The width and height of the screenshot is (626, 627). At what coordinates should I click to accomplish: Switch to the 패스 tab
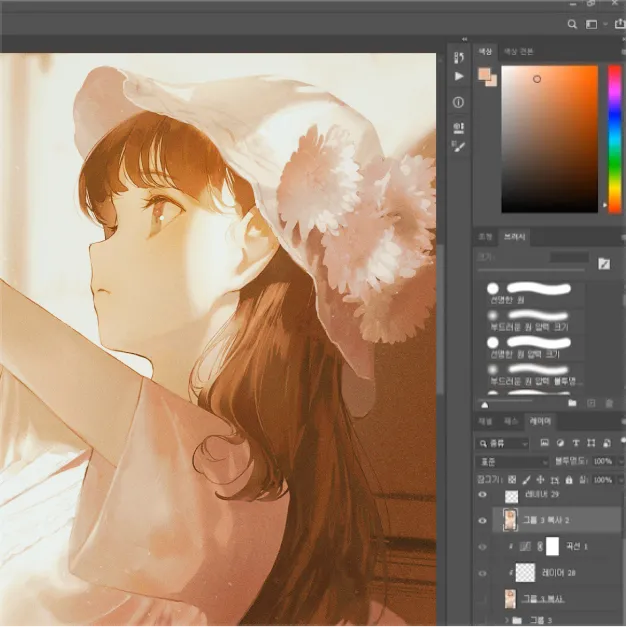(x=511, y=421)
